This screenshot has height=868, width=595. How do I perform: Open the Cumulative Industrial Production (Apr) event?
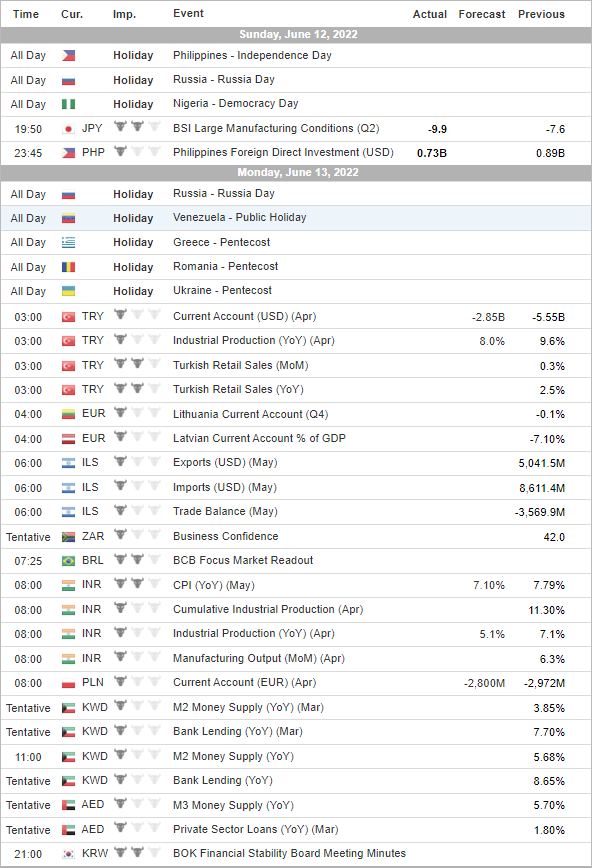click(x=268, y=609)
